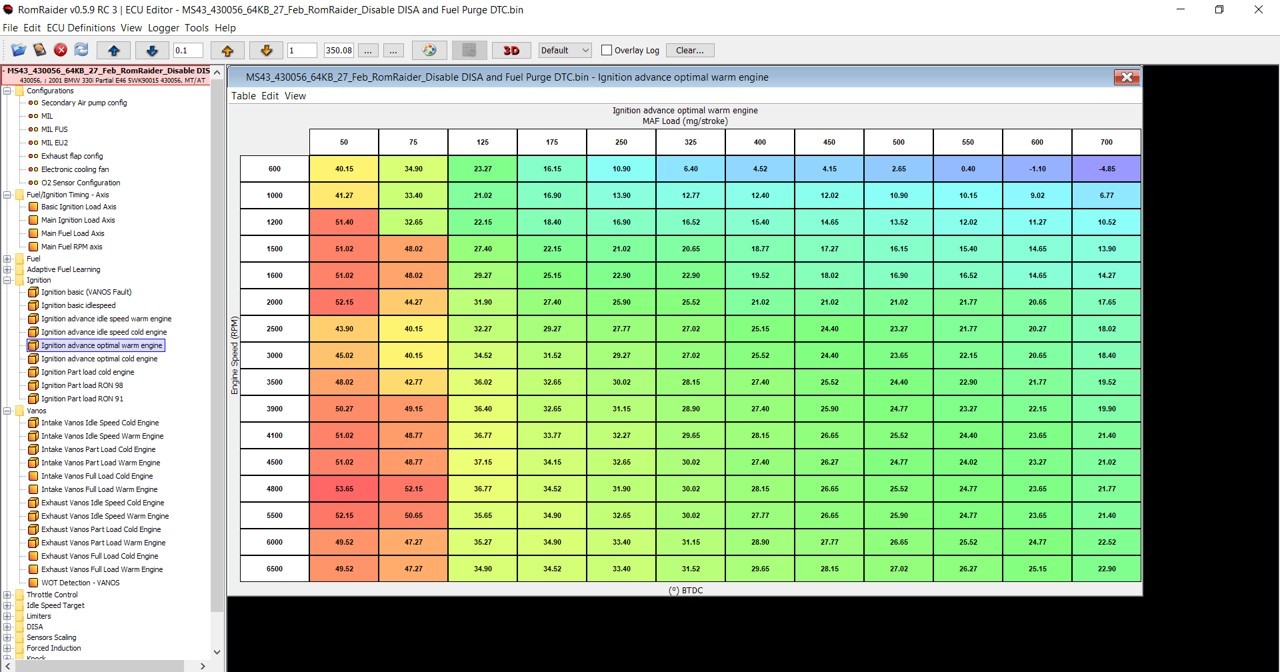Click the tree panel horizontal scroll right arrow
The image size is (1280, 672).
coord(203,665)
